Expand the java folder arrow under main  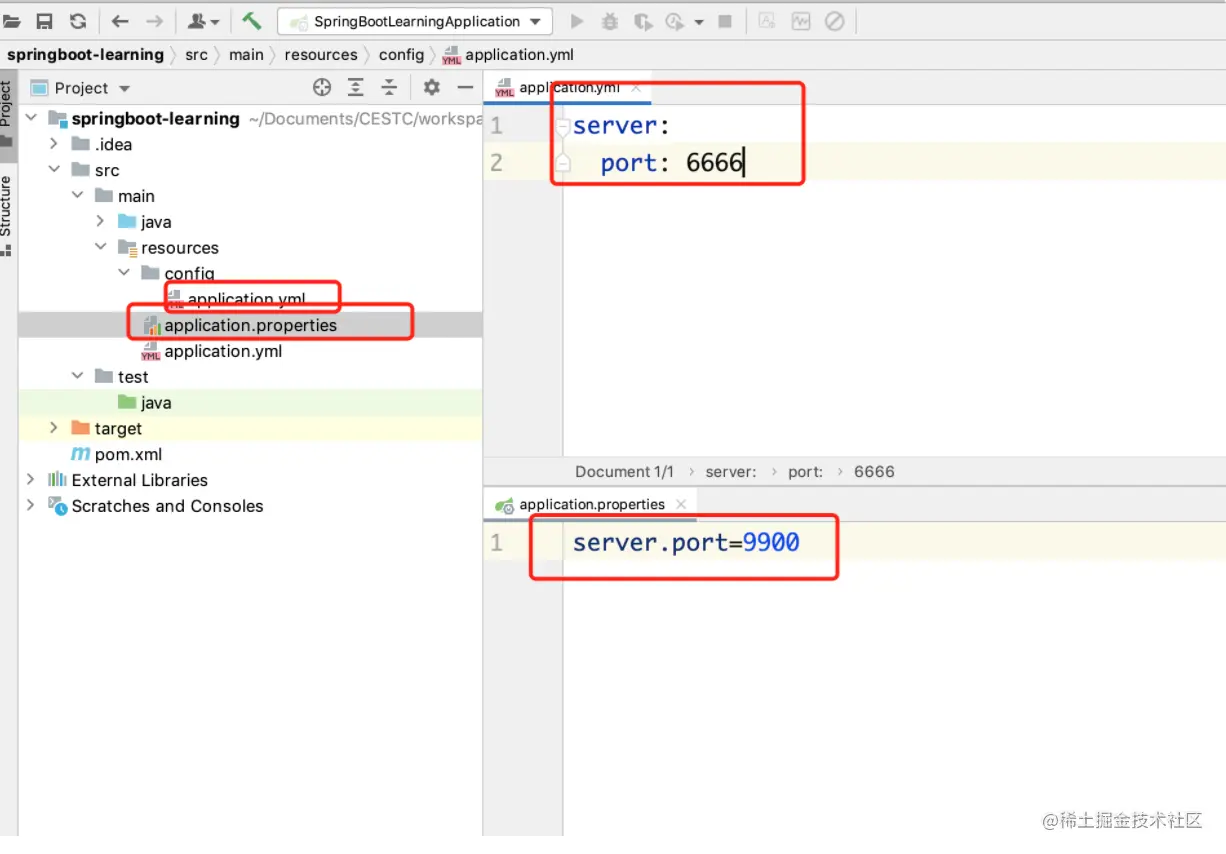pos(100,221)
